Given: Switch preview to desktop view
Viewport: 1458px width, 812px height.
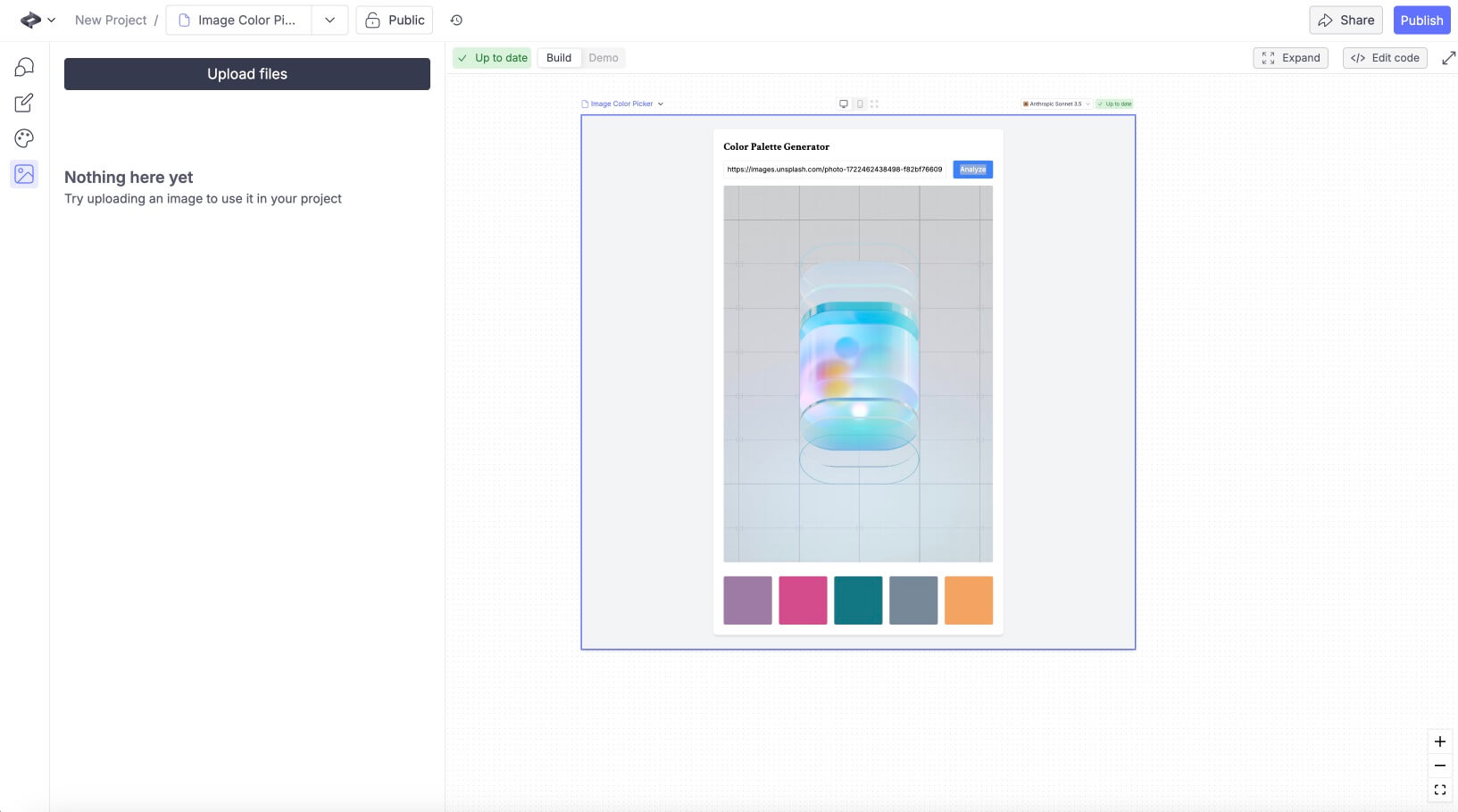Looking at the screenshot, I should pos(843,104).
